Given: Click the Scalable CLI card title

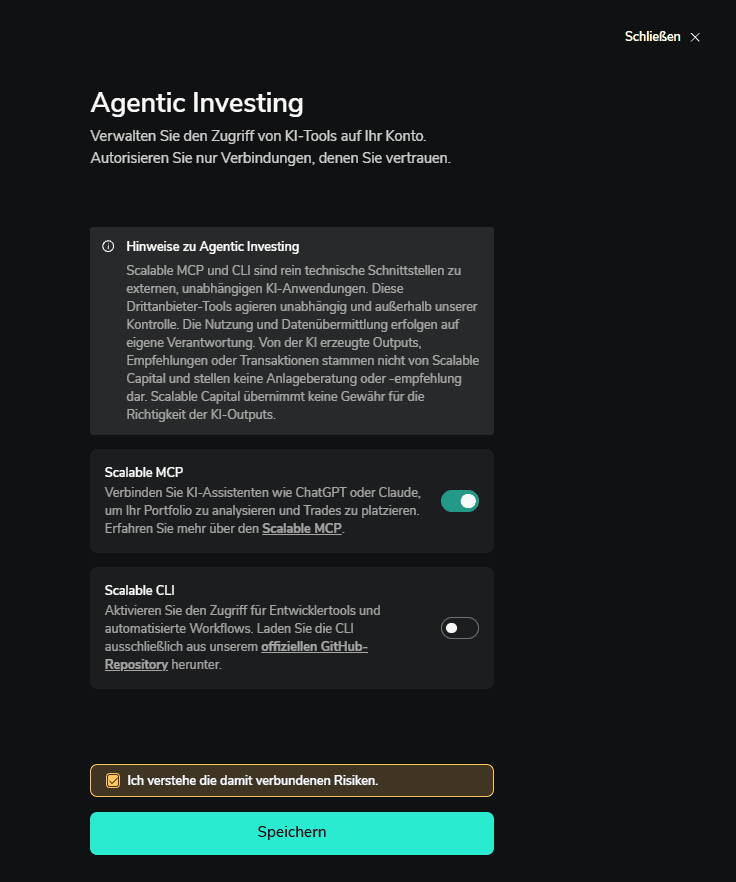Looking at the screenshot, I should (x=140, y=590).
